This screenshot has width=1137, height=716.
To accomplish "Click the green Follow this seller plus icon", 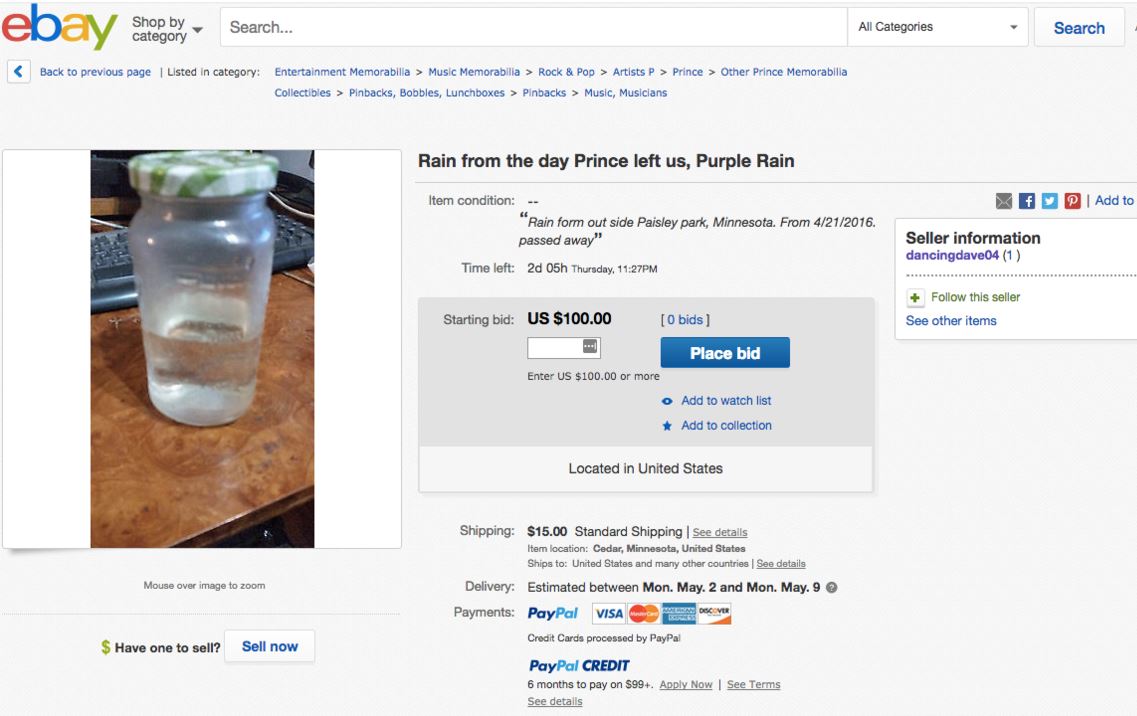I will (x=915, y=297).
